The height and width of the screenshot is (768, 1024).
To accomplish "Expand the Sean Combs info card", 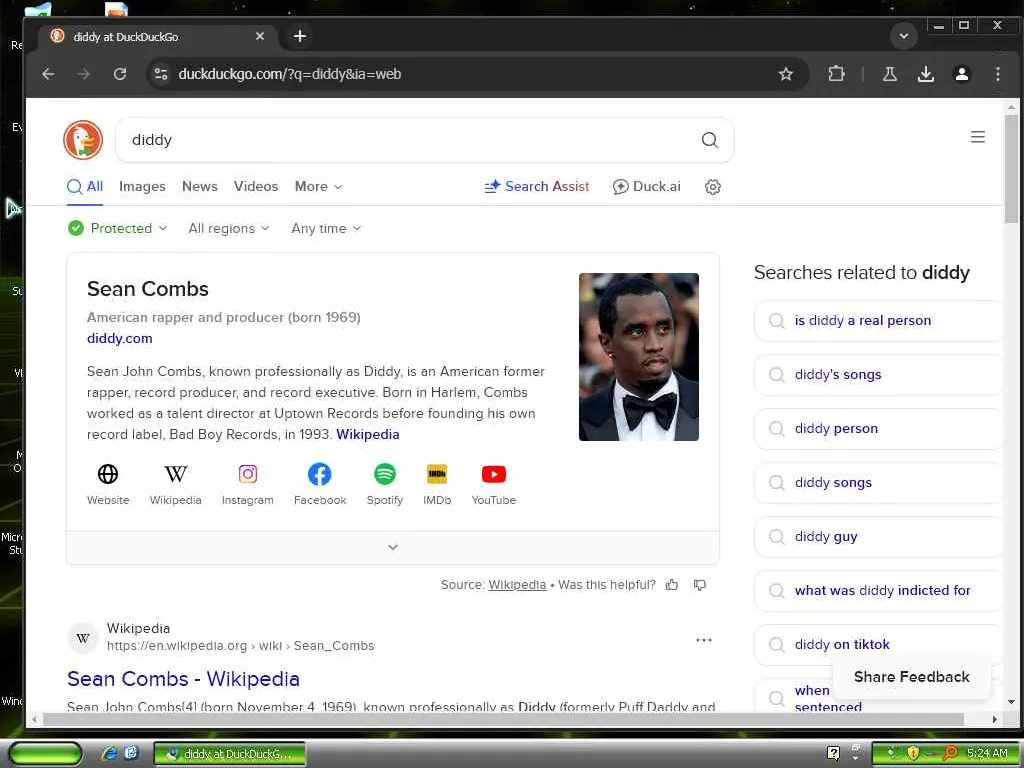I will coord(392,547).
